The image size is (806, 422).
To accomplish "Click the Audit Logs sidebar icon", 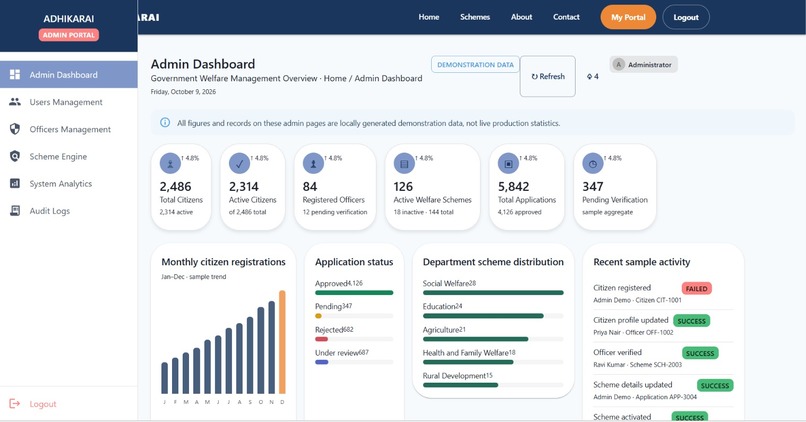I will coord(15,211).
